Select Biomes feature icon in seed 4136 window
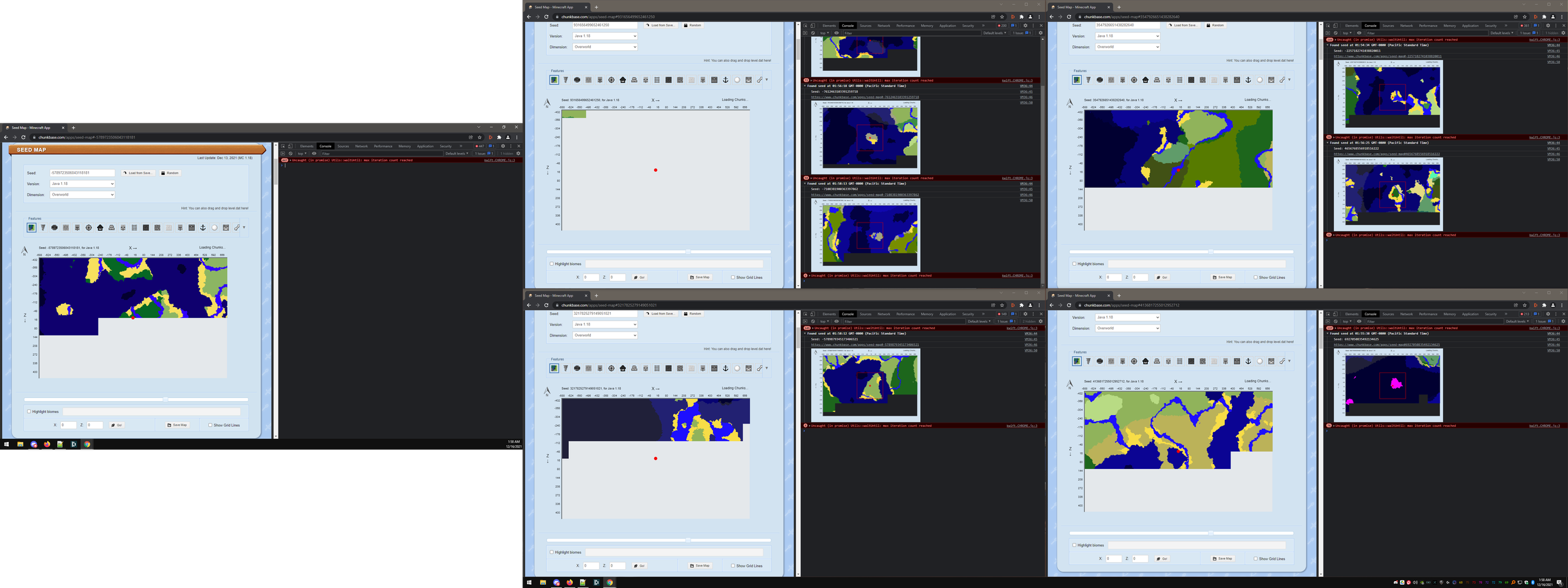 tap(1077, 361)
